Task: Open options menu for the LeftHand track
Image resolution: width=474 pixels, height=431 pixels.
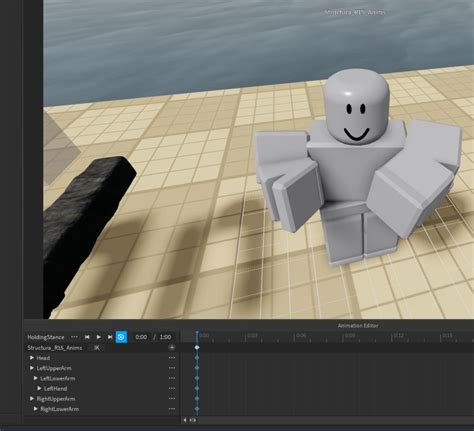Action: (x=172, y=388)
